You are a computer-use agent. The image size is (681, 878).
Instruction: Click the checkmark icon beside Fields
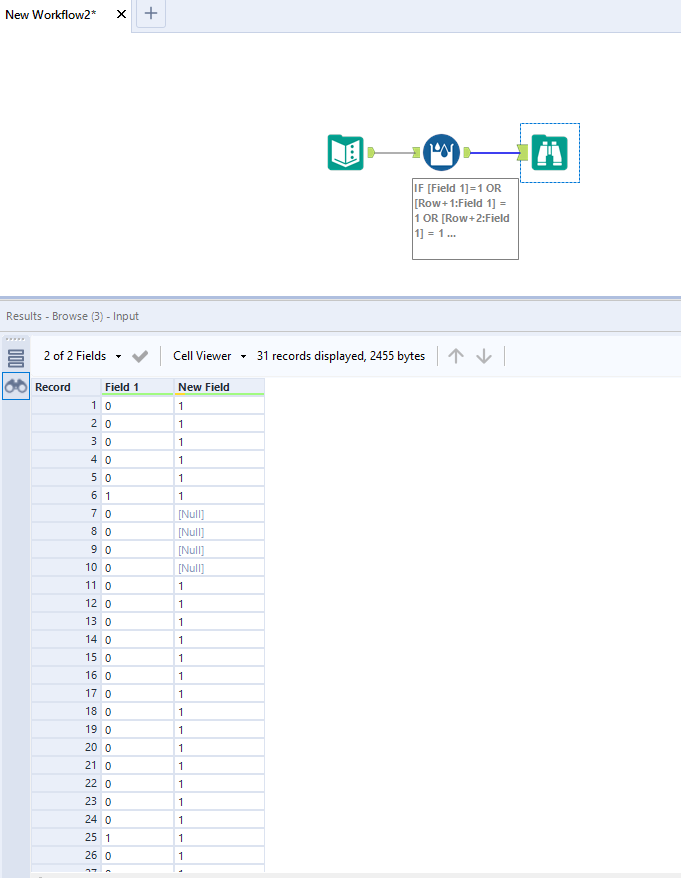[x=140, y=356]
